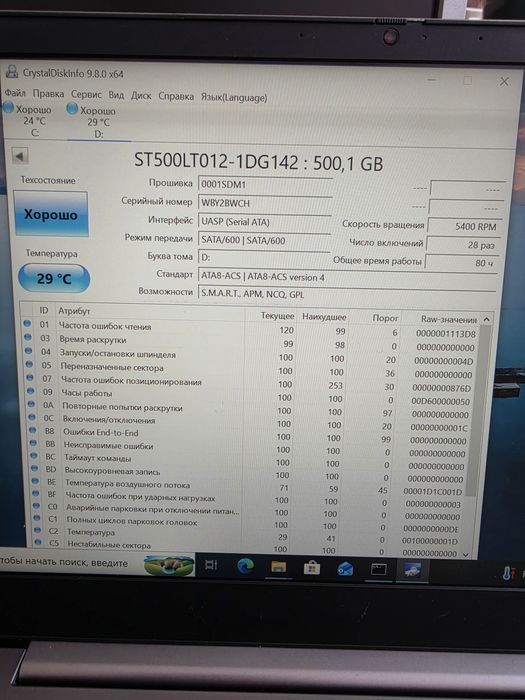Image resolution: width=525 pixels, height=700 pixels.
Task: Click status dot for Переназначенные сектора
Action: (29, 364)
